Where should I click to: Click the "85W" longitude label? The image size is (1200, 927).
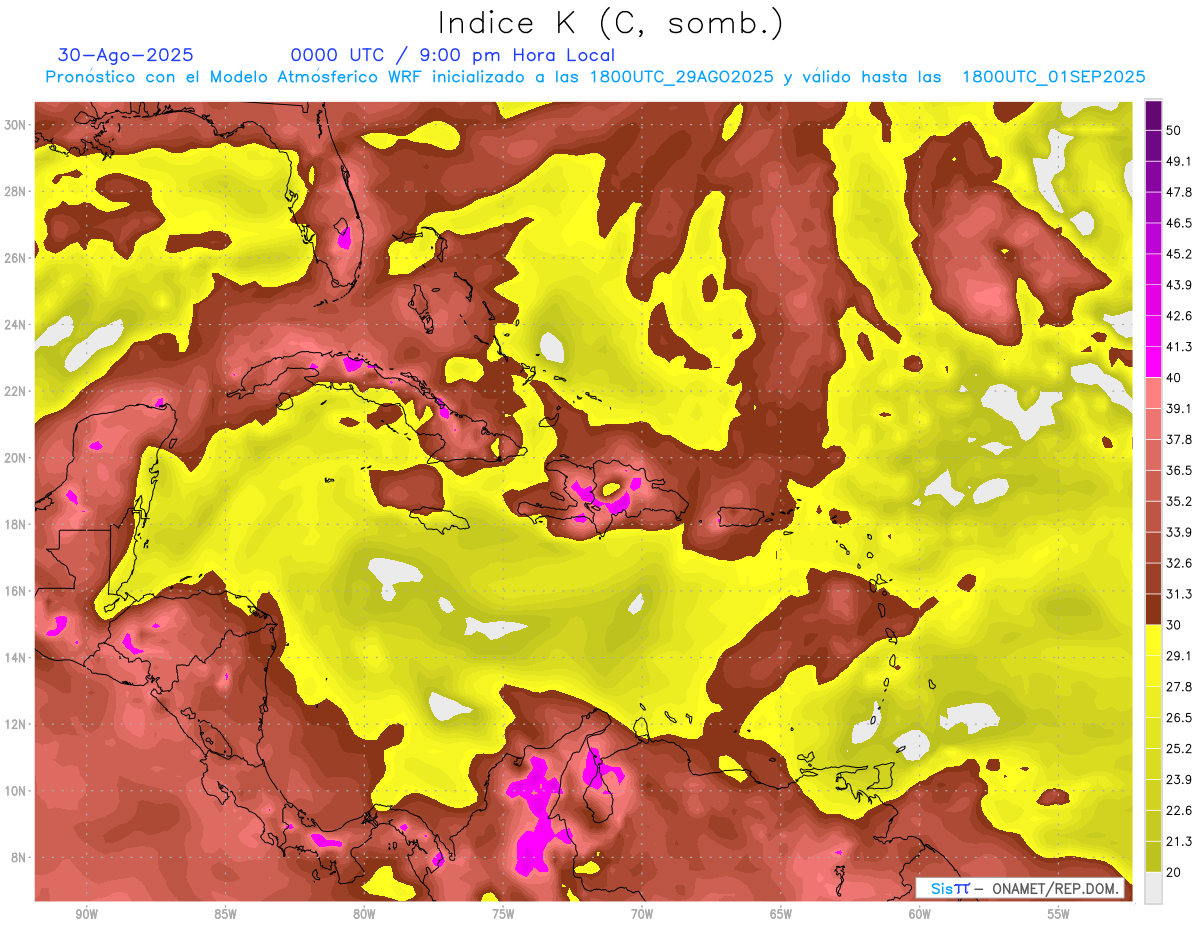pos(225,914)
